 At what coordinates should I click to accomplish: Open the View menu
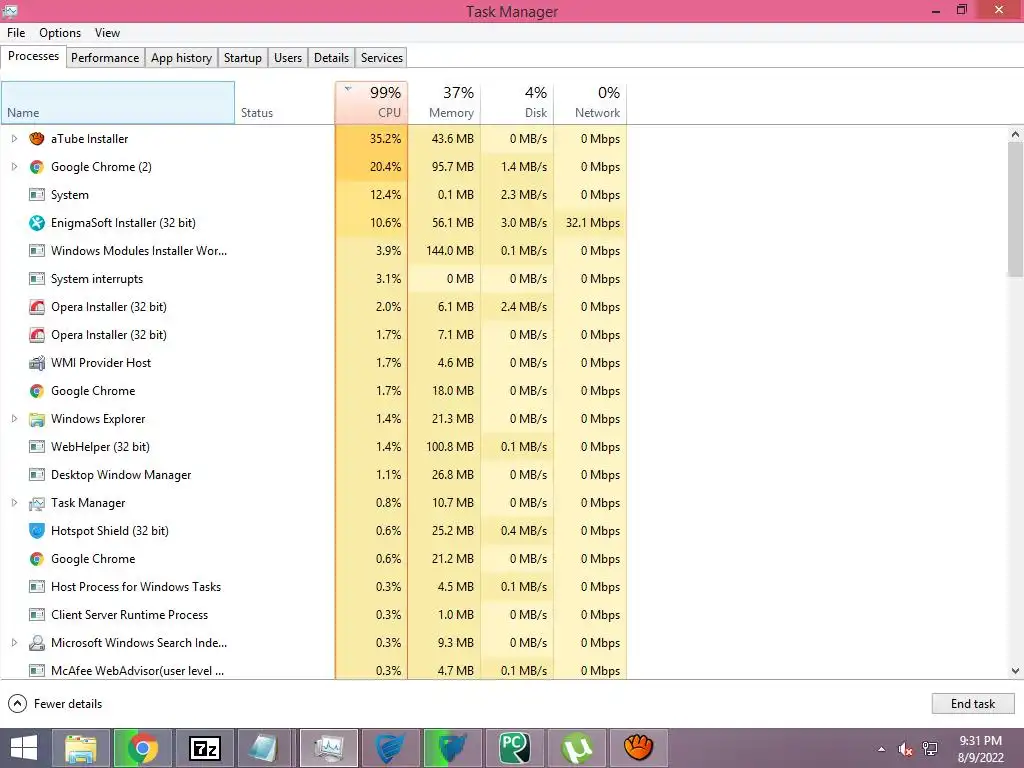[107, 33]
